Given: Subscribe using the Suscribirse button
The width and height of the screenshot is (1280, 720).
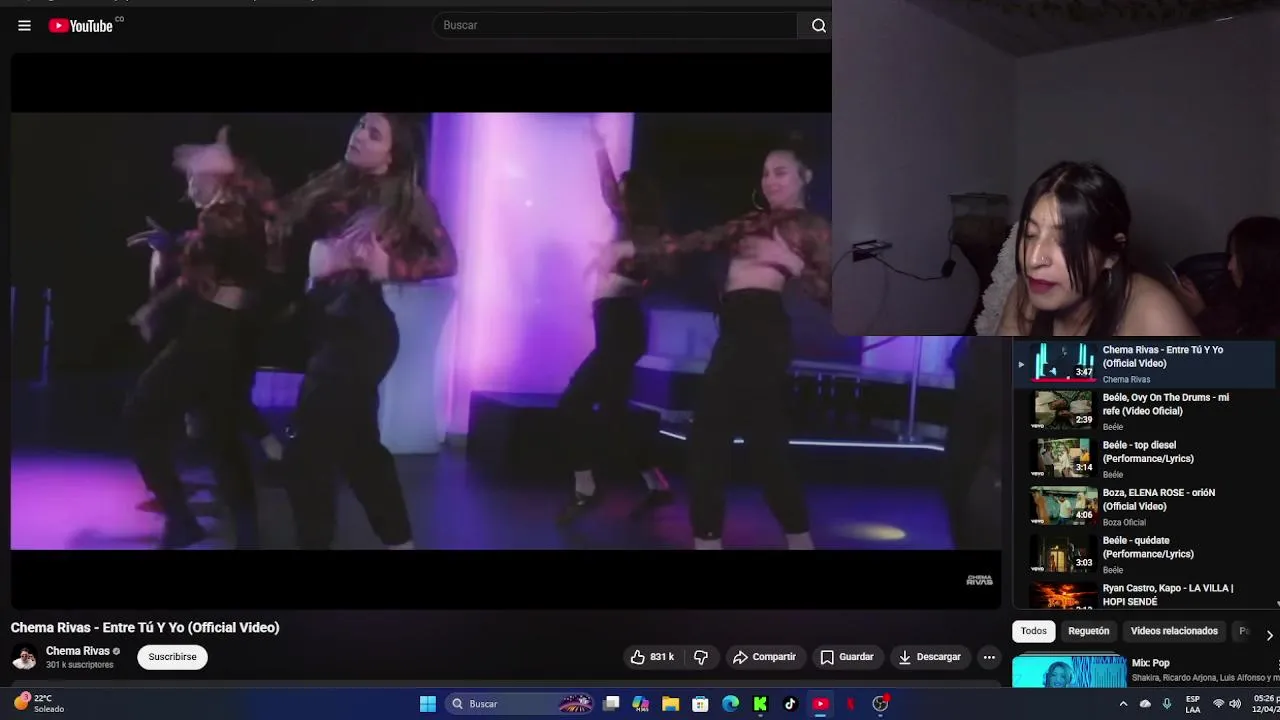Looking at the screenshot, I should click(x=172, y=657).
